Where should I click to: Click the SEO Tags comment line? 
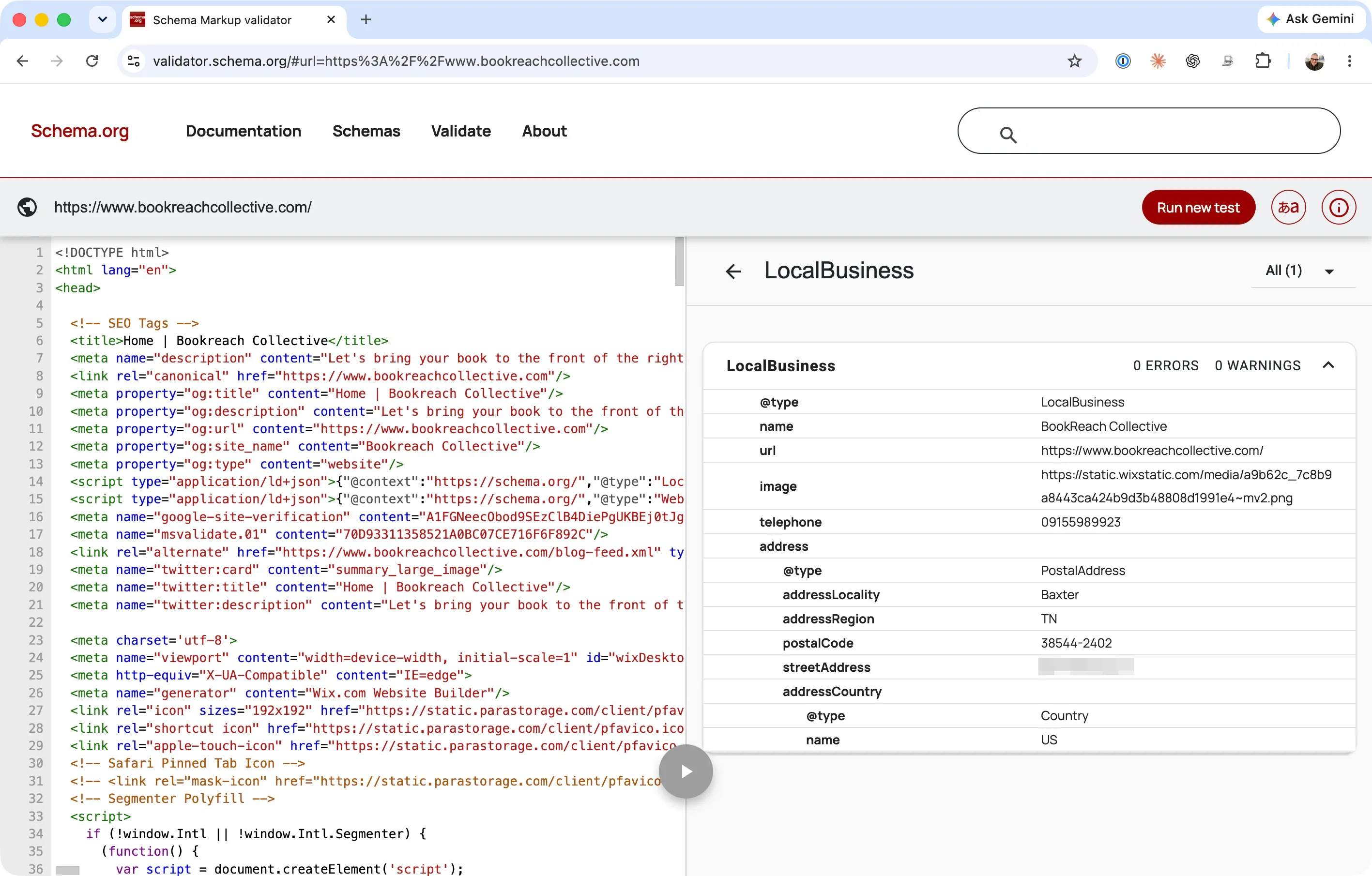(x=135, y=323)
